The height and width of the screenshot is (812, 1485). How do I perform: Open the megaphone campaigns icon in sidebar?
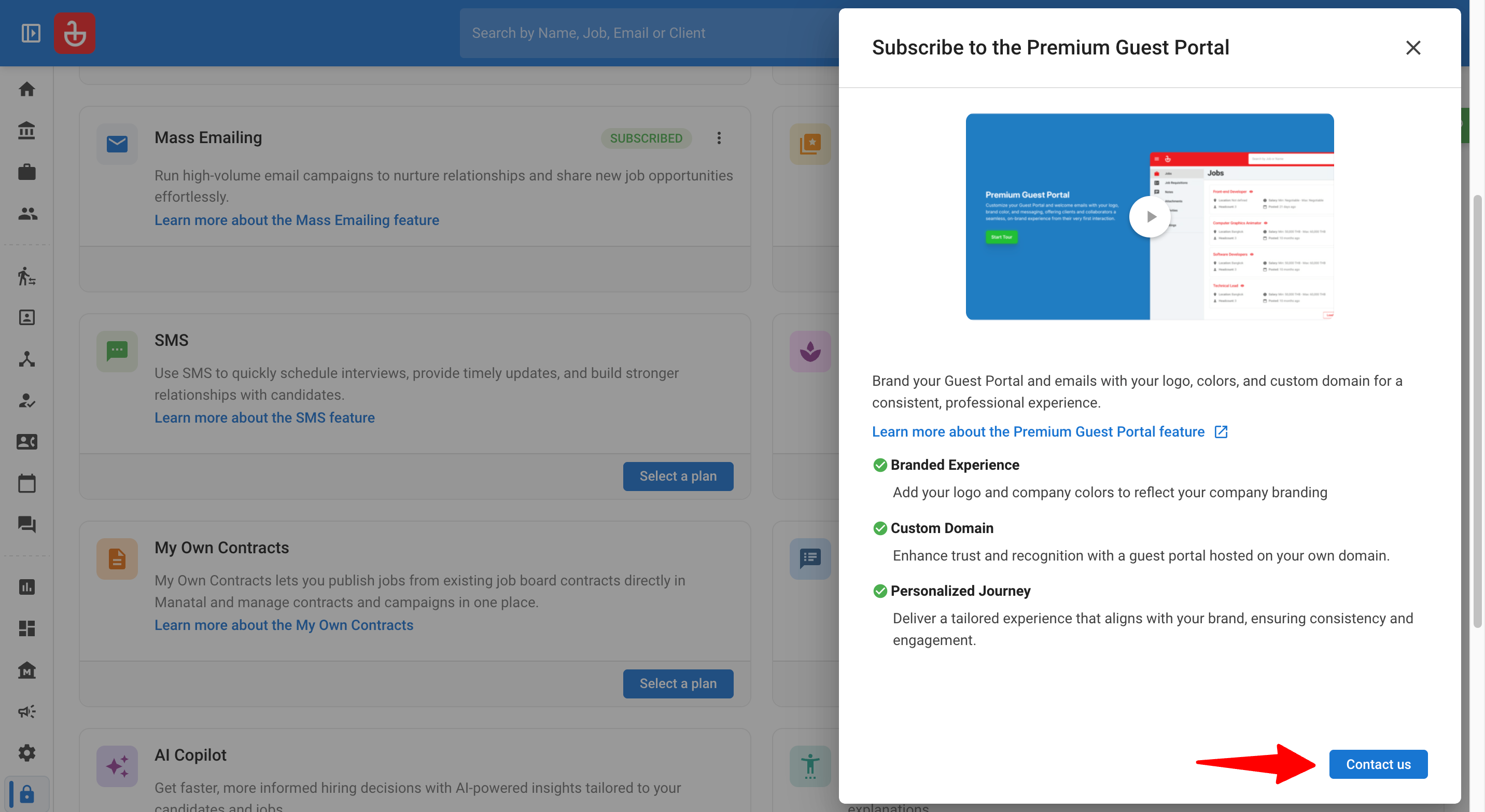[26, 711]
